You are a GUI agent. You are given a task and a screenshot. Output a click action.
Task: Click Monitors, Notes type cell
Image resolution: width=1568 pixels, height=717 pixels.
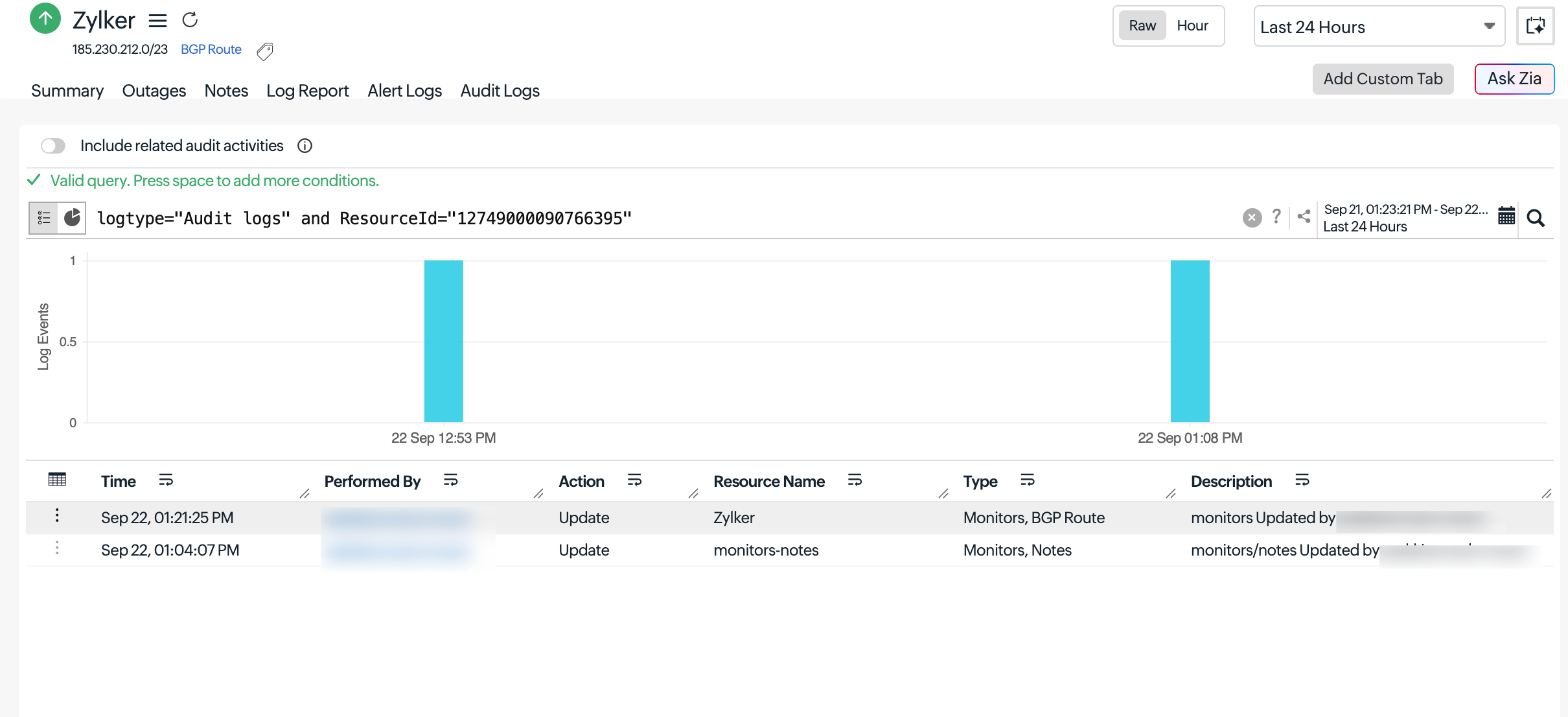[1017, 550]
